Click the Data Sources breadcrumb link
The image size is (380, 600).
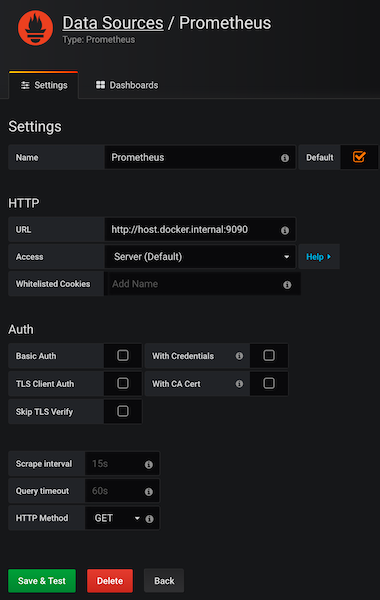(x=113, y=23)
